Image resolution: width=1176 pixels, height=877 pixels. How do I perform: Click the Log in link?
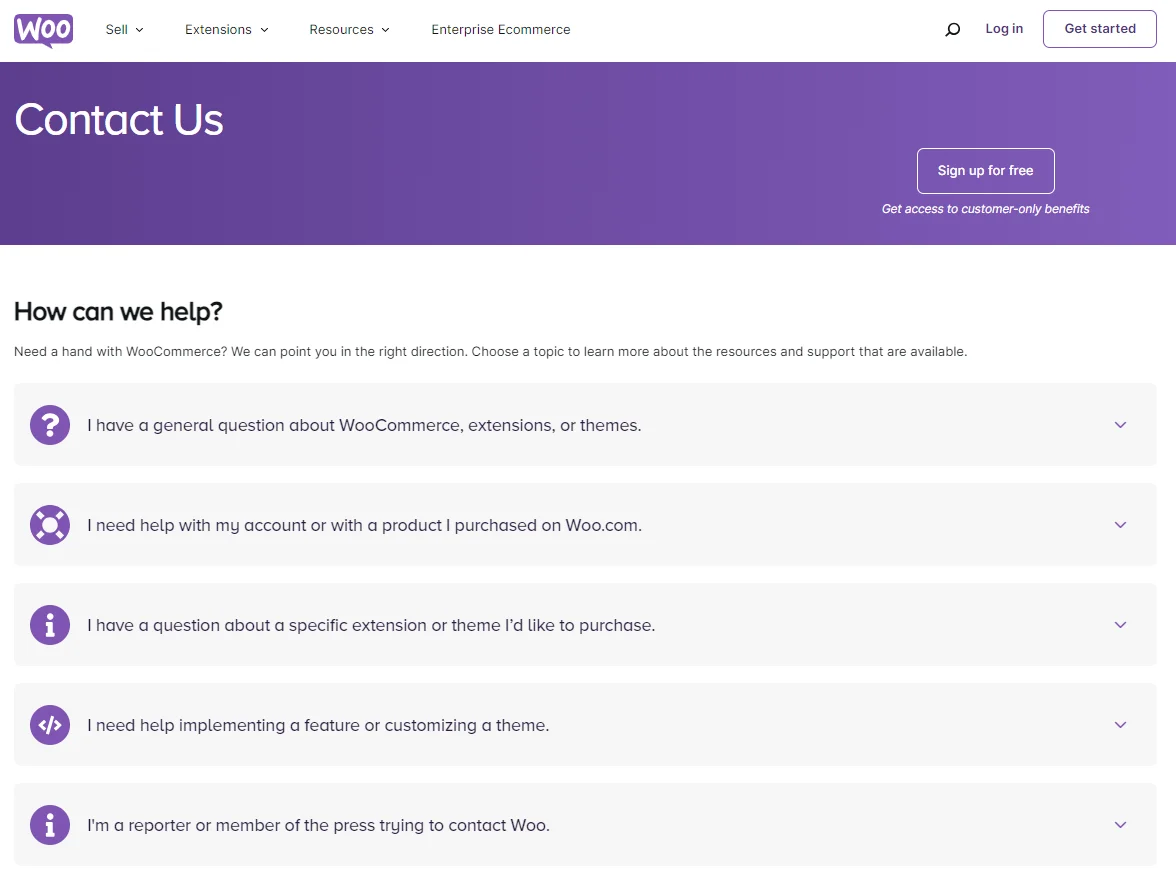pyautogui.click(x=1004, y=29)
